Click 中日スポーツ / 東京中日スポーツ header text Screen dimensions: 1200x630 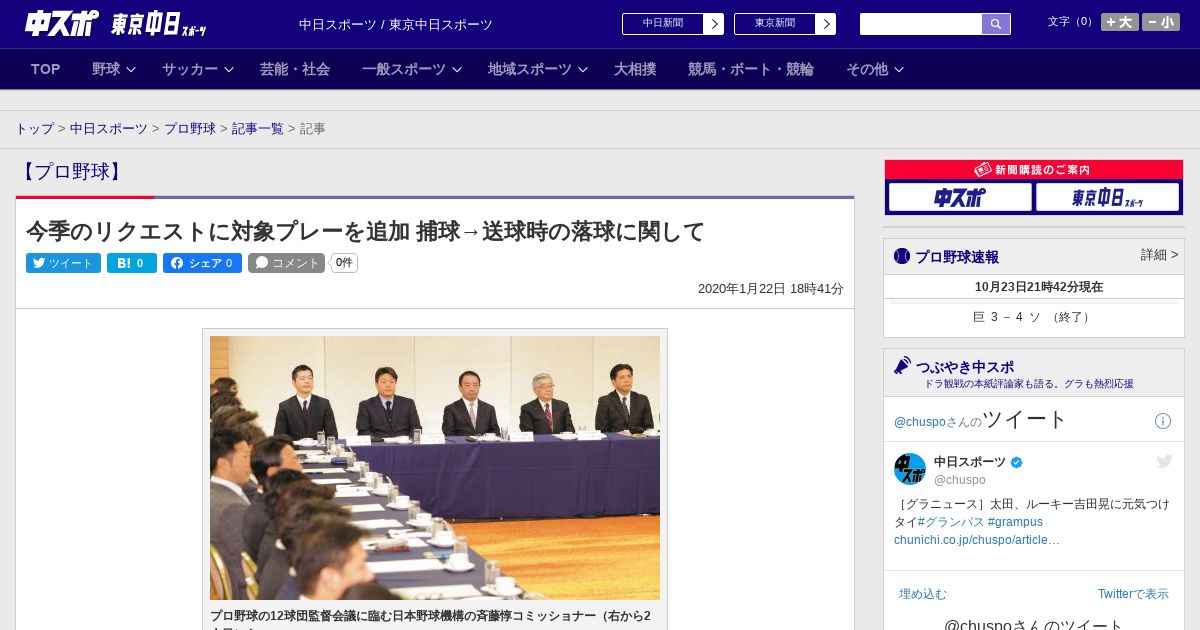pos(396,24)
